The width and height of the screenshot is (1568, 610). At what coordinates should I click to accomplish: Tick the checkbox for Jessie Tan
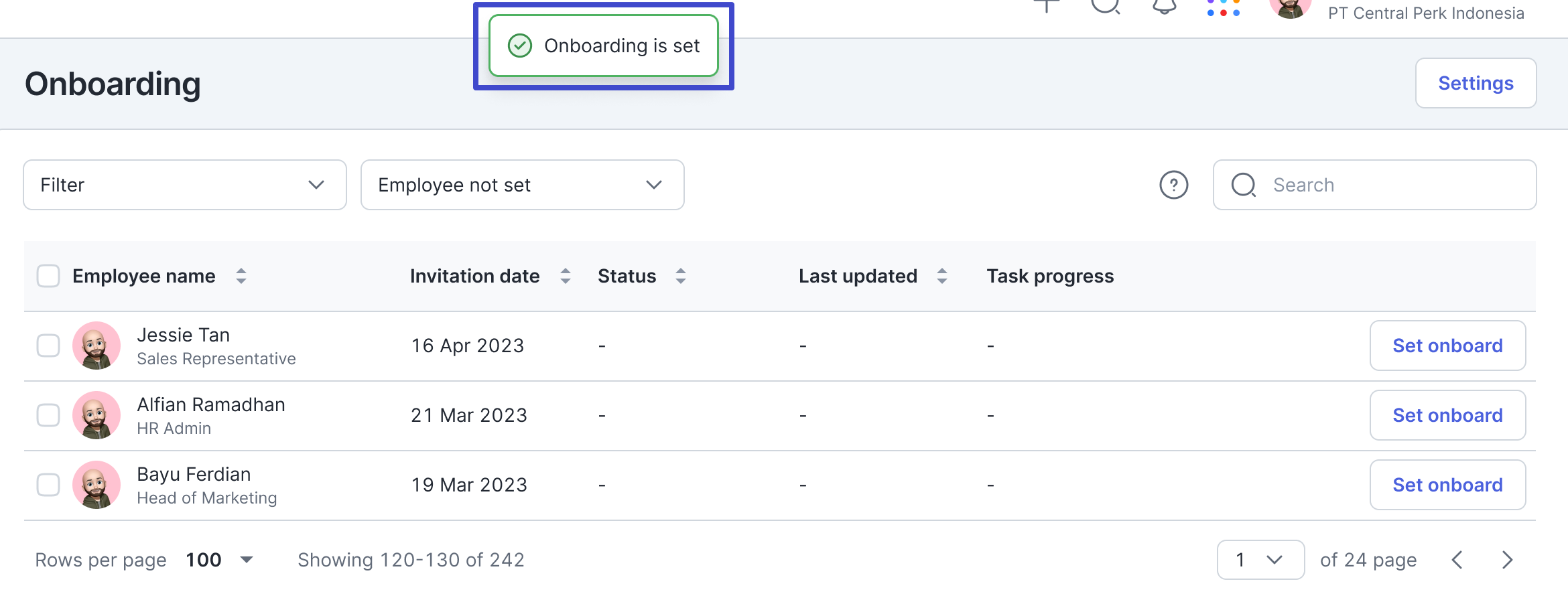pos(48,346)
